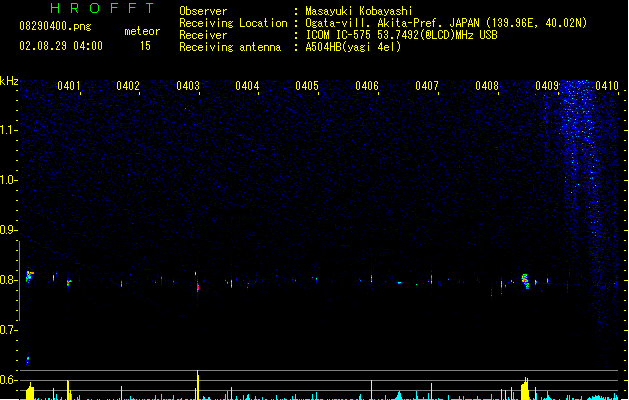
Task: Click the 0.8 kHz axis label
Action: (x=8, y=280)
